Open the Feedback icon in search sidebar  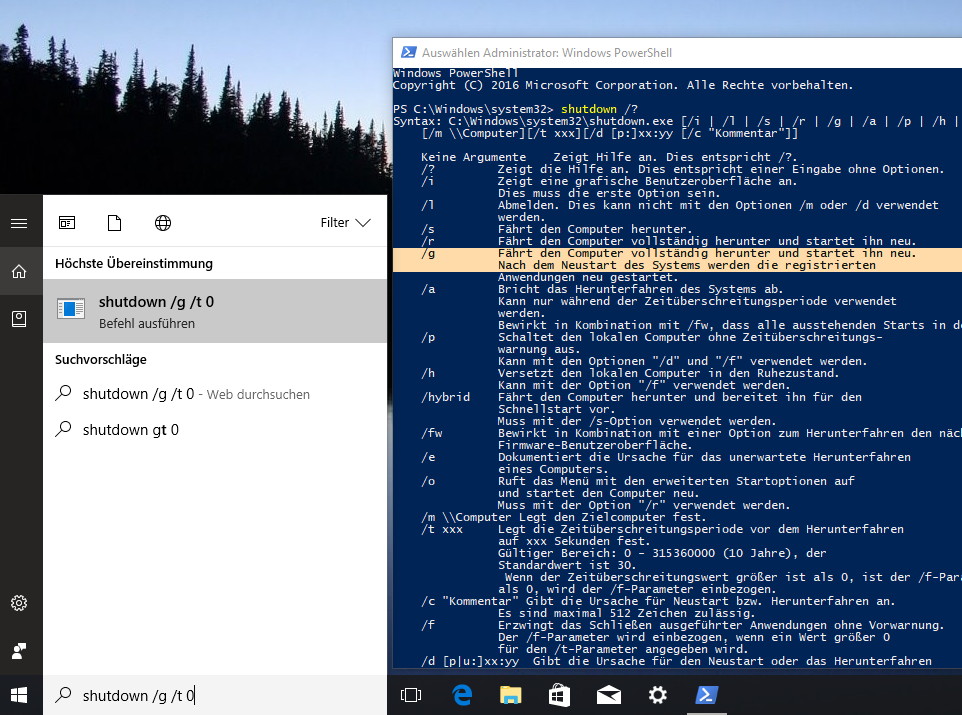pyautogui.click(x=19, y=651)
